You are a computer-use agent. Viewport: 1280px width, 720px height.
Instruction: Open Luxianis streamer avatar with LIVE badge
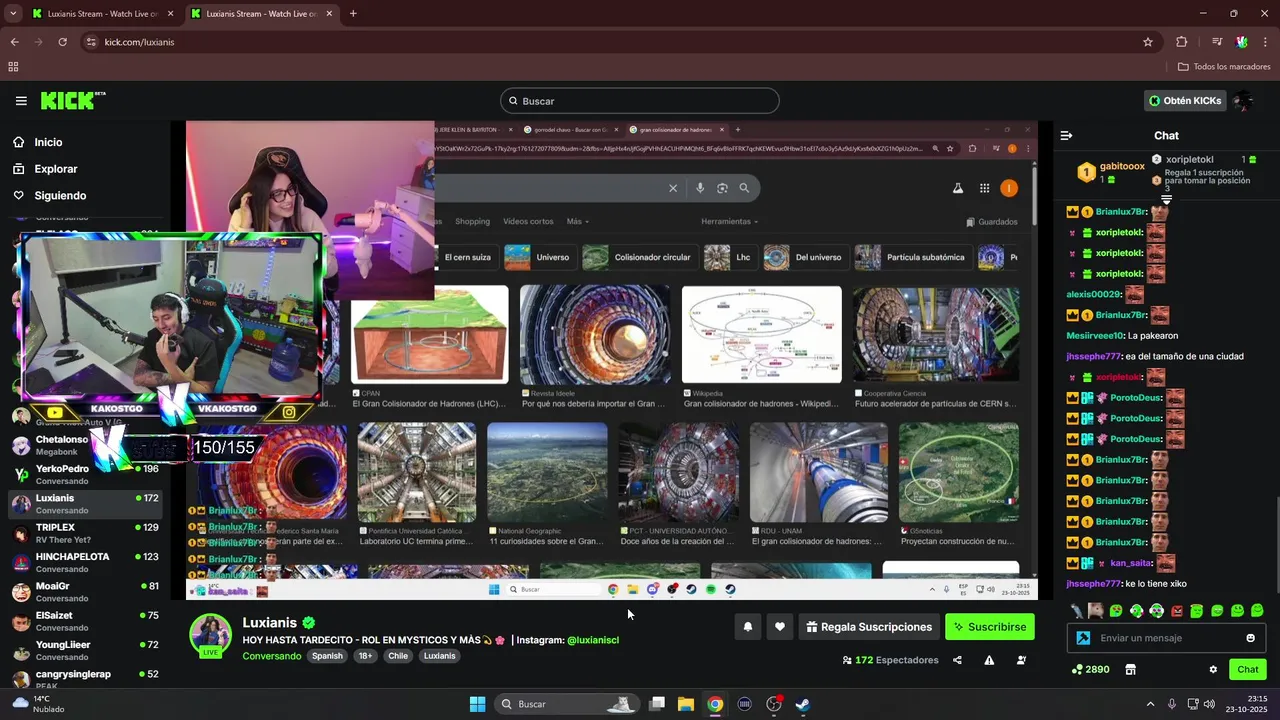[211, 635]
